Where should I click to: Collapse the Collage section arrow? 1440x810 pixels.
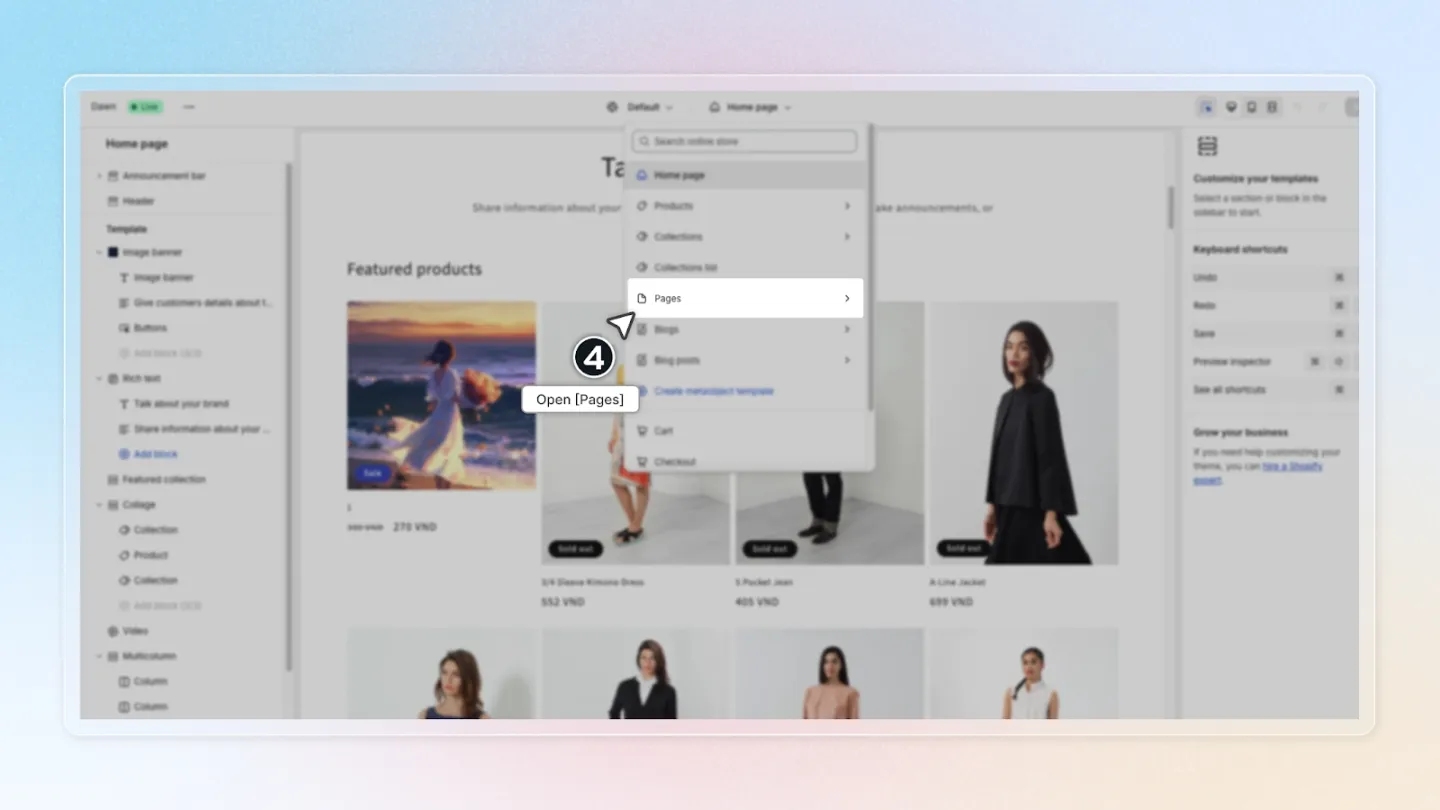point(99,505)
